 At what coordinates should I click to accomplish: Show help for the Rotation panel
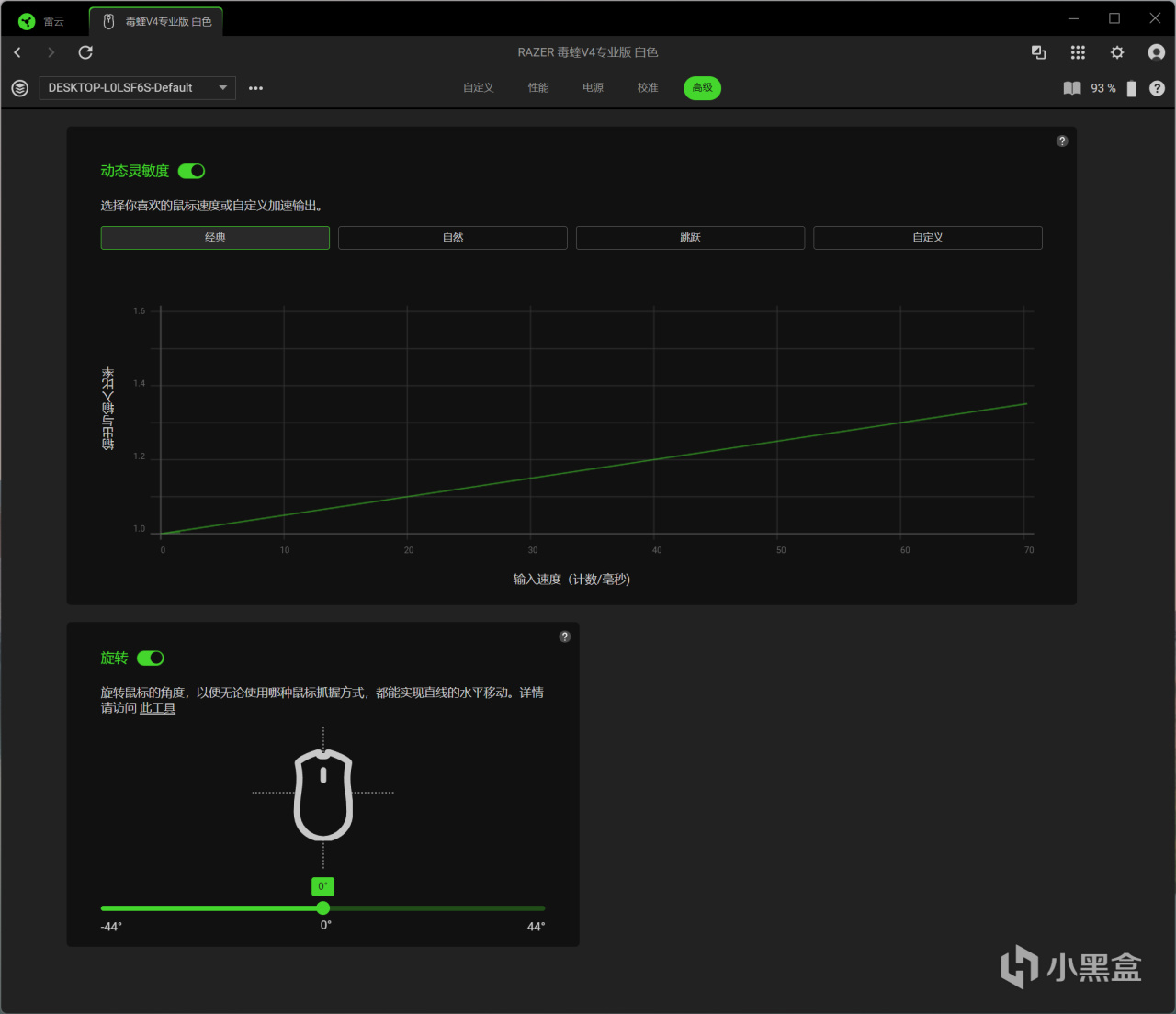point(565,637)
